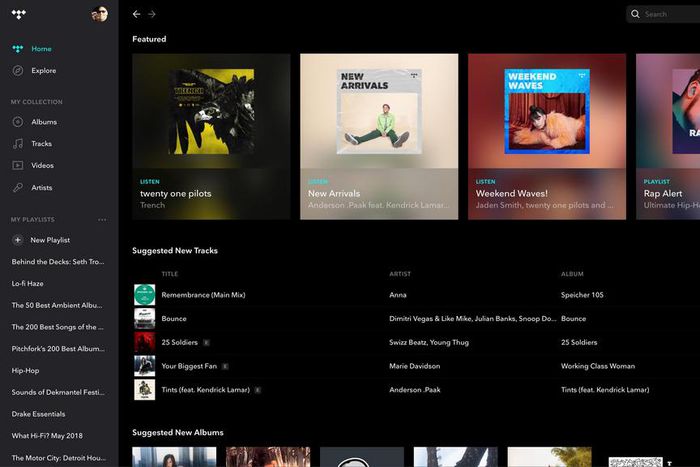Viewport: 700px width, 467px height.
Task: Click the Home TIDAL icon in sidebar
Action: coord(18,49)
